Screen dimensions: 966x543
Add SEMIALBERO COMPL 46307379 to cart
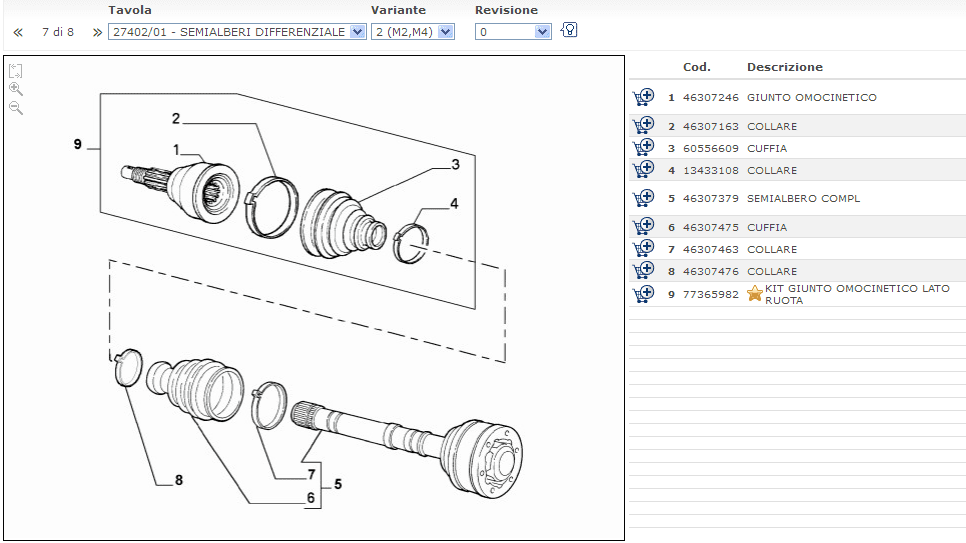click(x=643, y=198)
